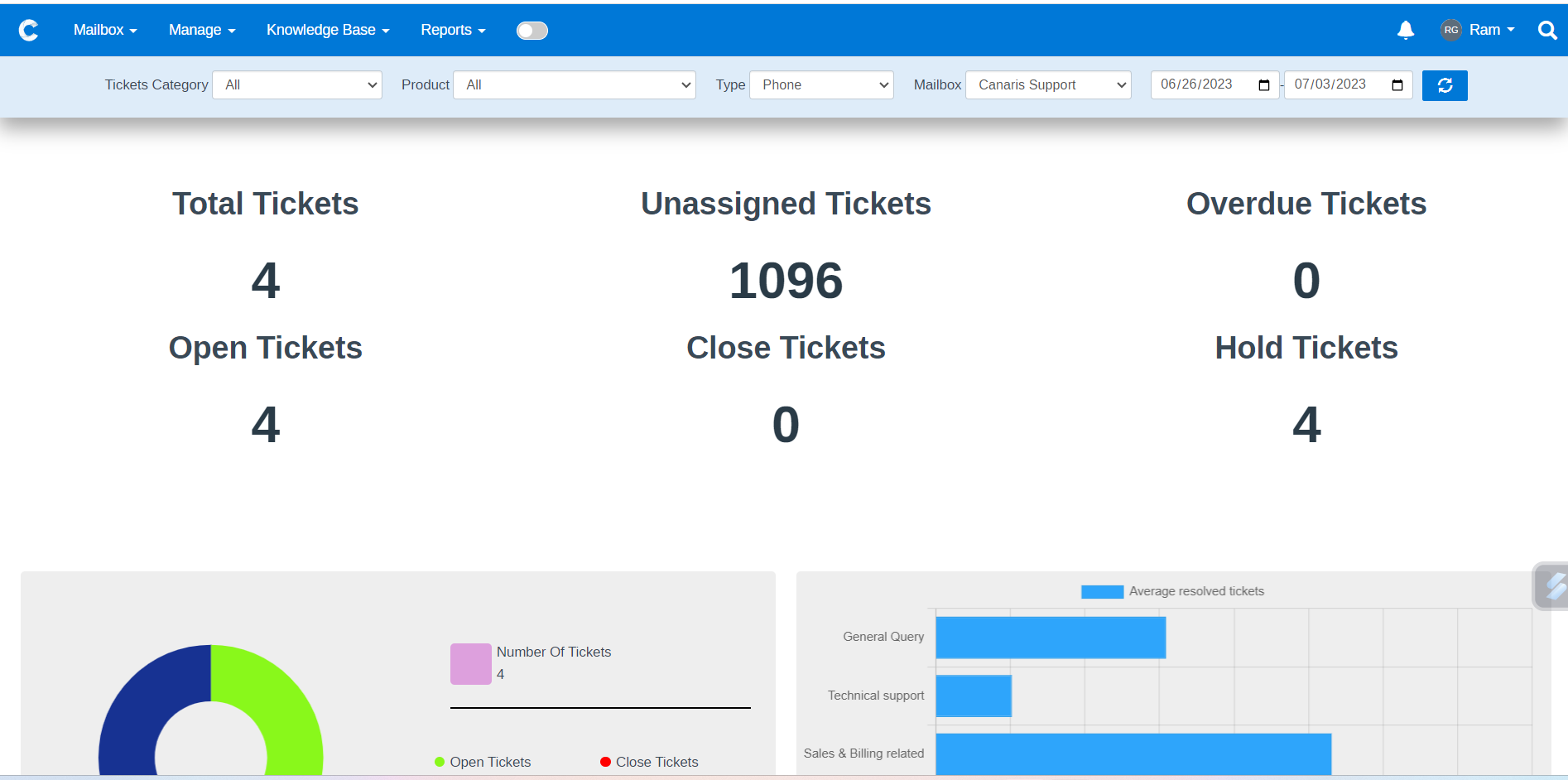Click the General Query axis label

883,637
